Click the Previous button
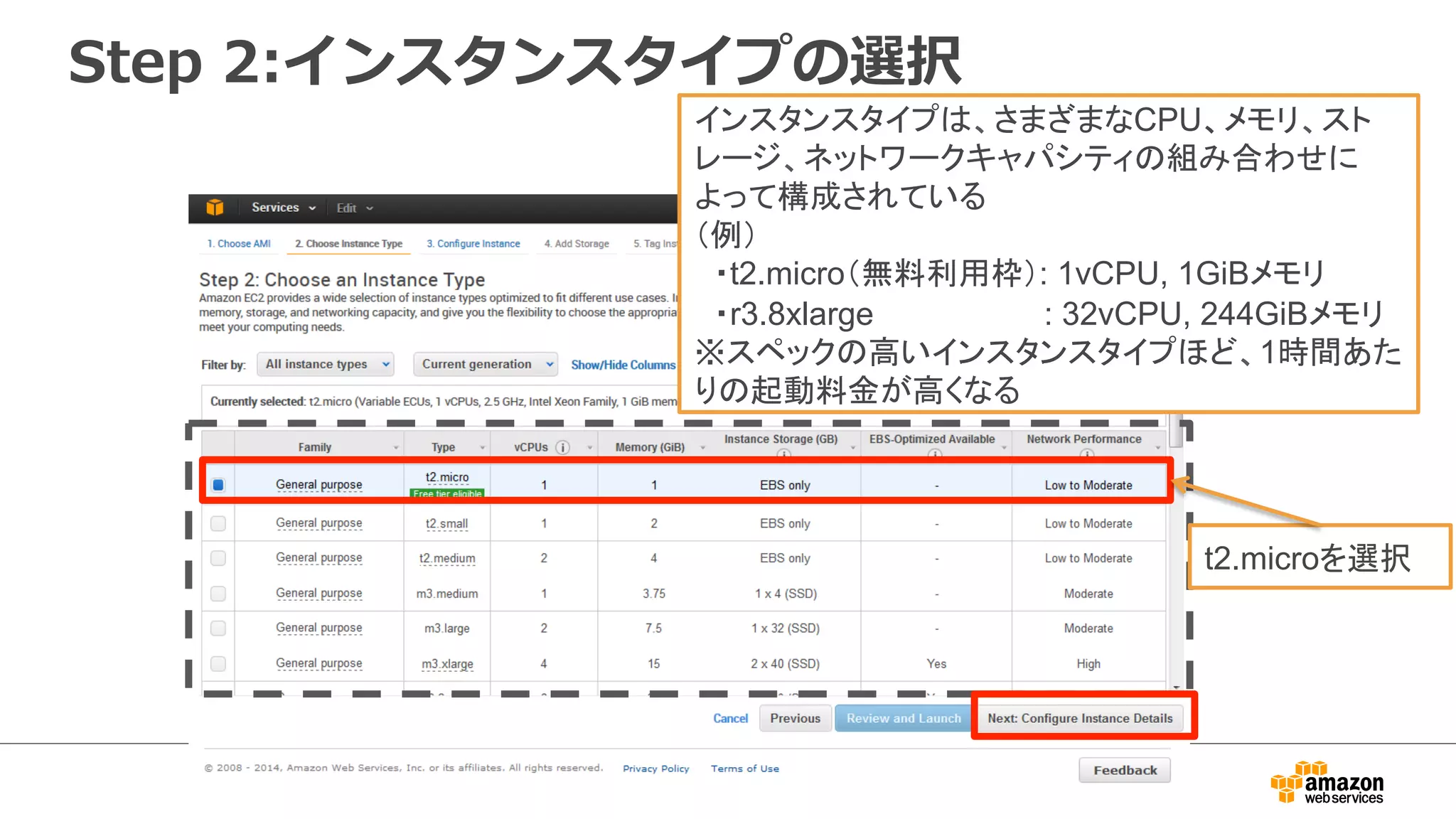Image resolution: width=1456 pixels, height=819 pixels. coord(796,718)
